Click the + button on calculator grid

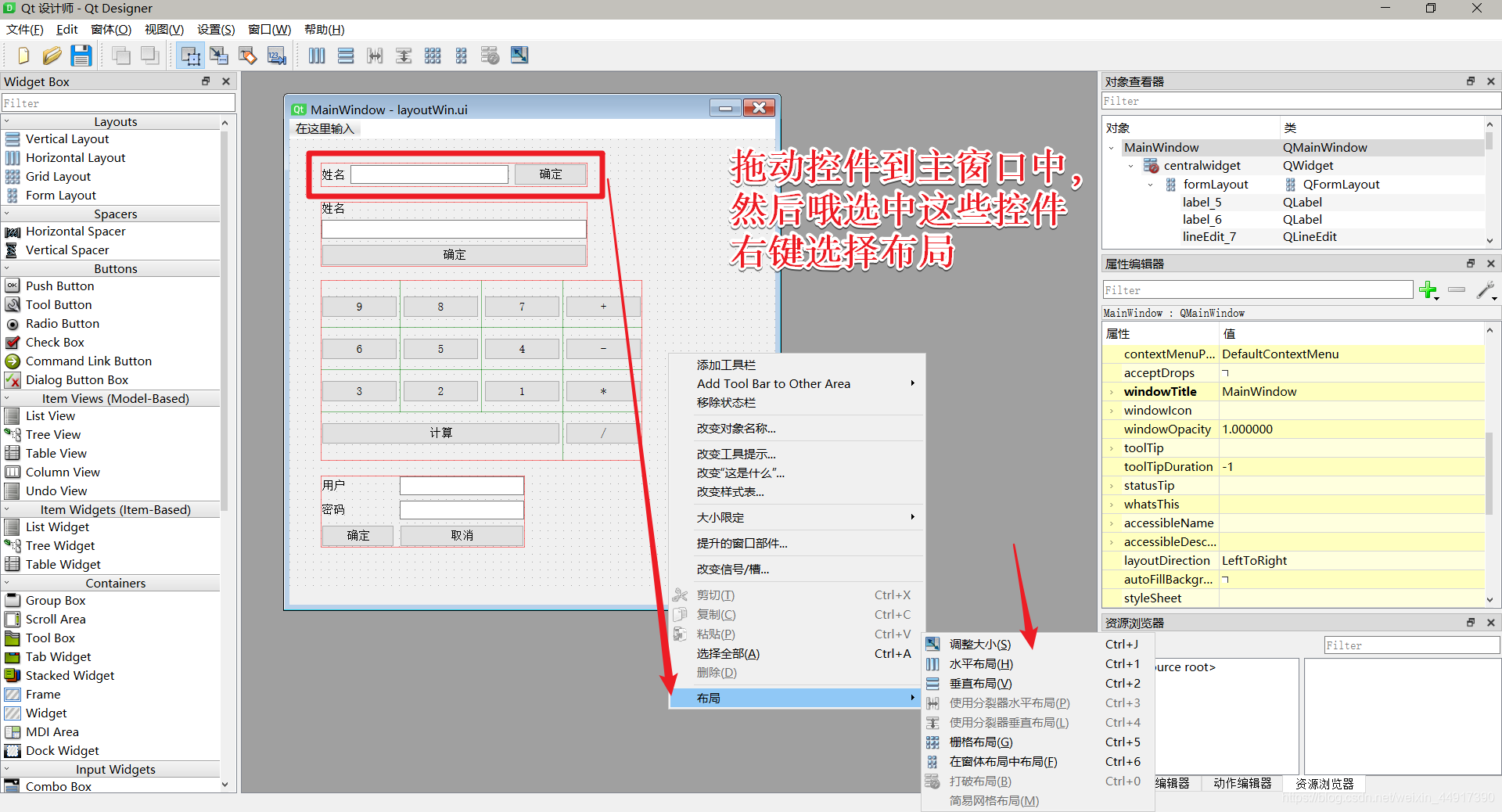pyautogui.click(x=603, y=307)
